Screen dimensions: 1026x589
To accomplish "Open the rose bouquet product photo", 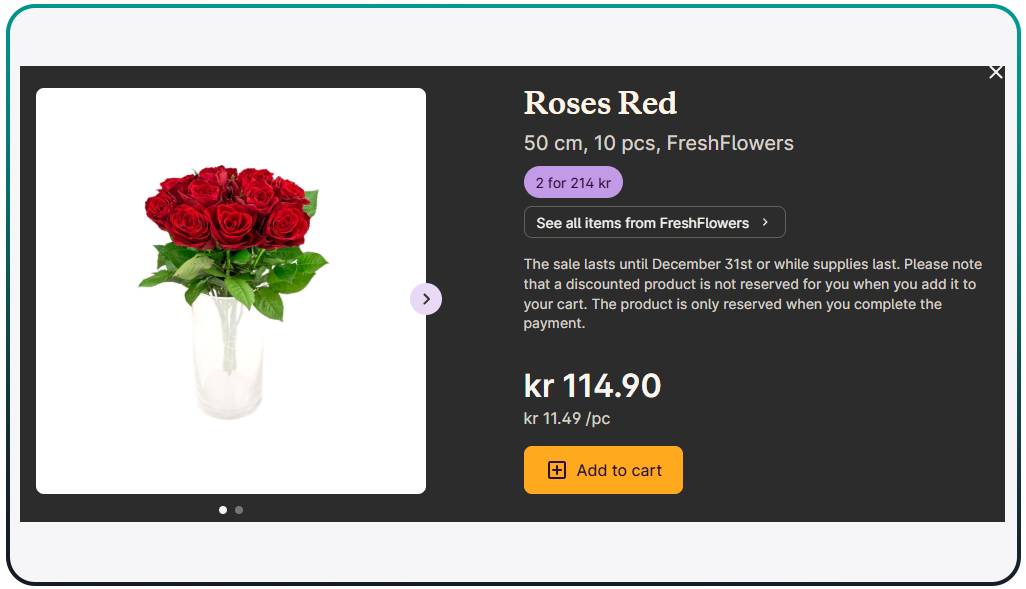I will pos(231,291).
